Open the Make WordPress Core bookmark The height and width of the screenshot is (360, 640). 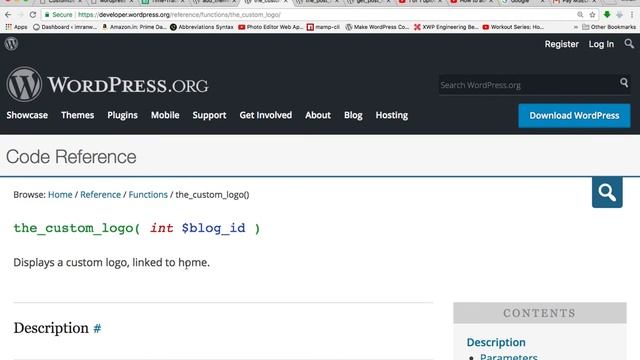(x=377, y=27)
